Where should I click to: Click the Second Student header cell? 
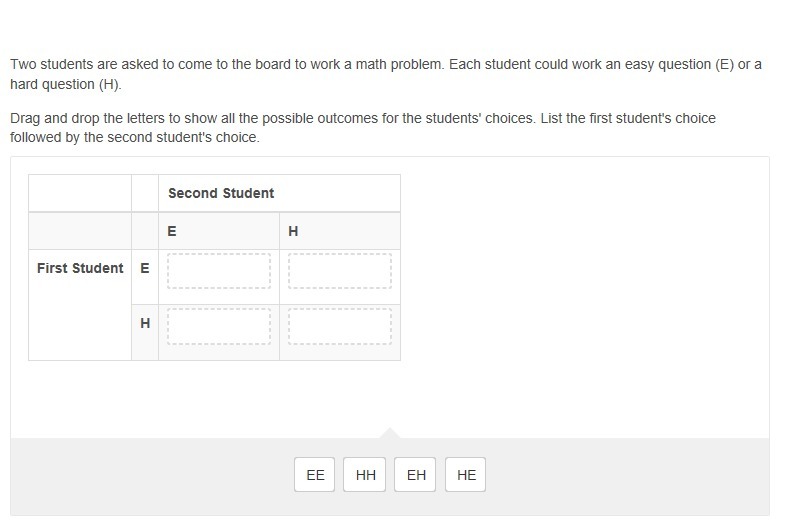coord(221,193)
